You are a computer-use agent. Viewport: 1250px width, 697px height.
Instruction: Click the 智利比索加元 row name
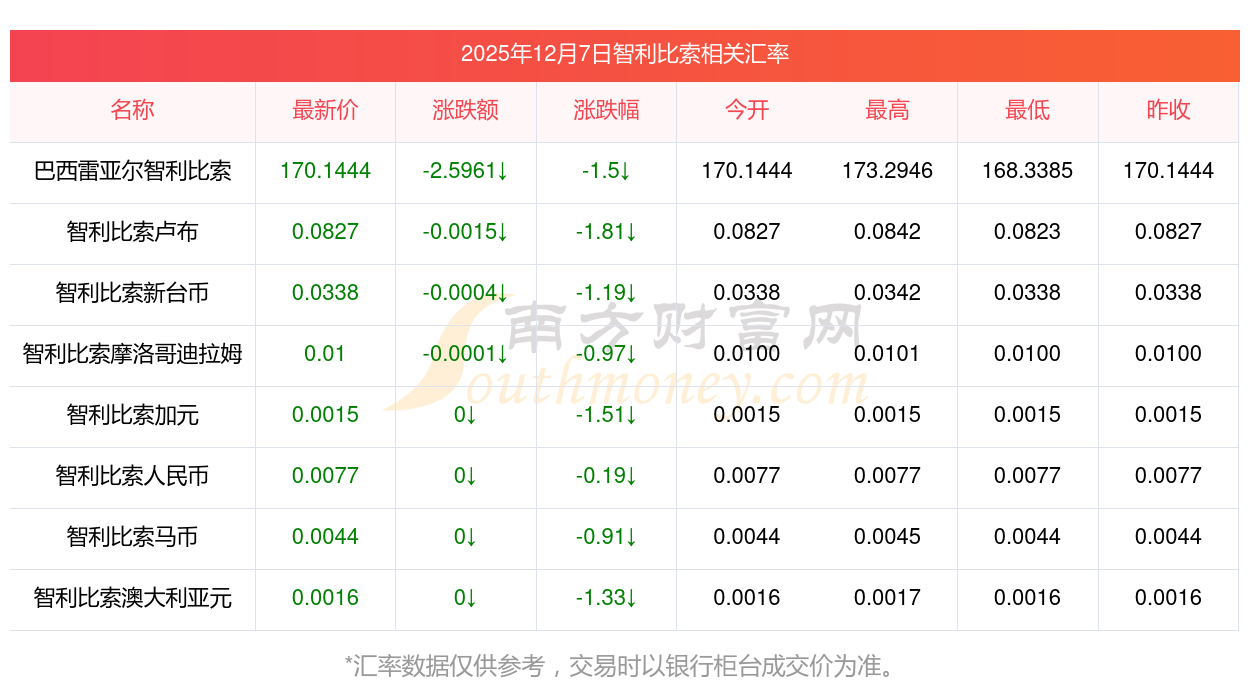(x=132, y=415)
